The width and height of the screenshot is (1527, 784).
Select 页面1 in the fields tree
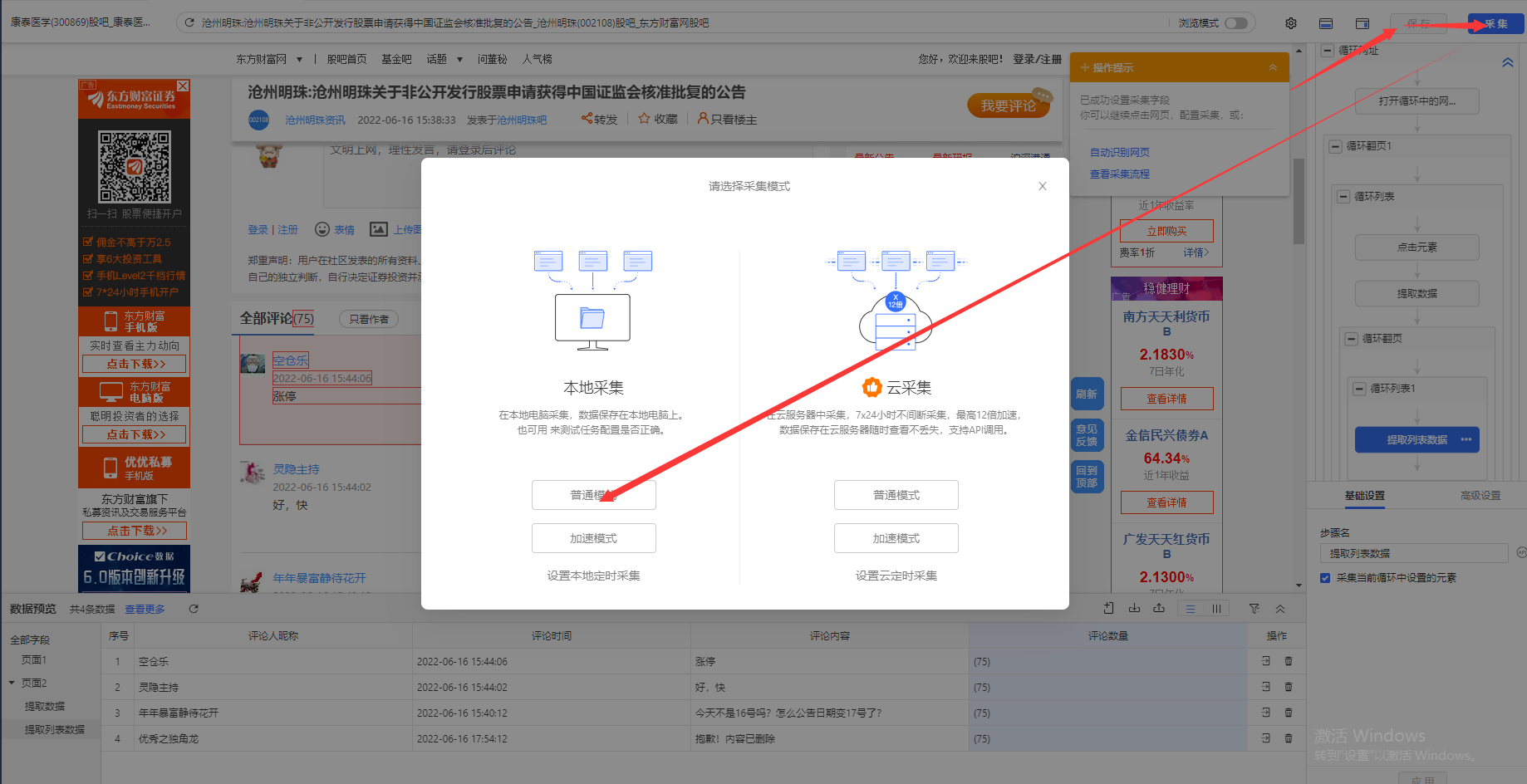(x=34, y=659)
